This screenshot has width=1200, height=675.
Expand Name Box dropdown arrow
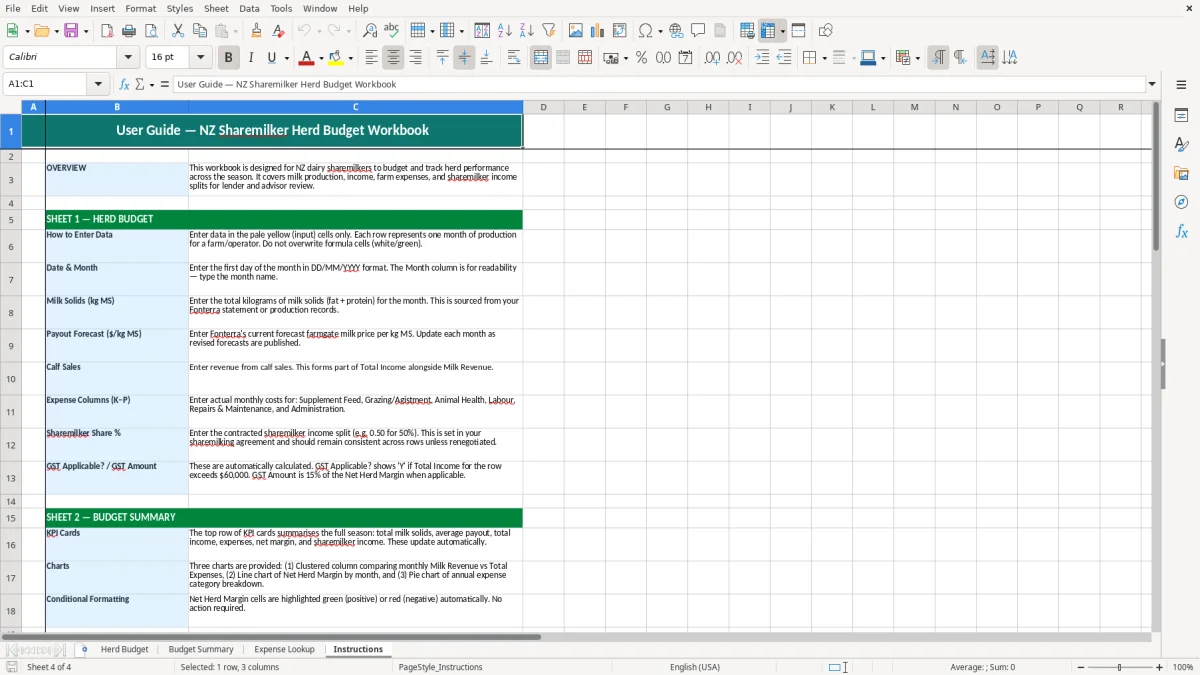pos(99,84)
